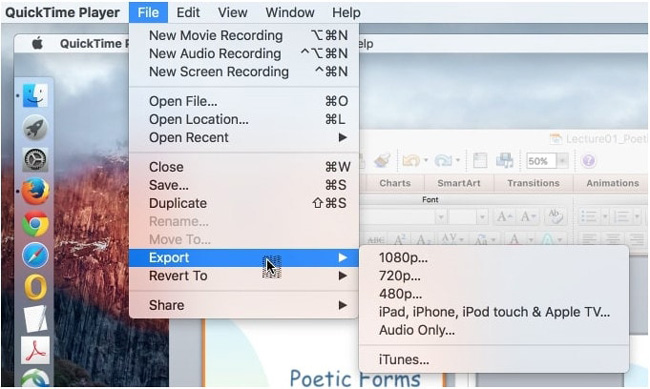The height and width of the screenshot is (389, 650).
Task: Click the Apple logo menu
Action: (x=37, y=43)
